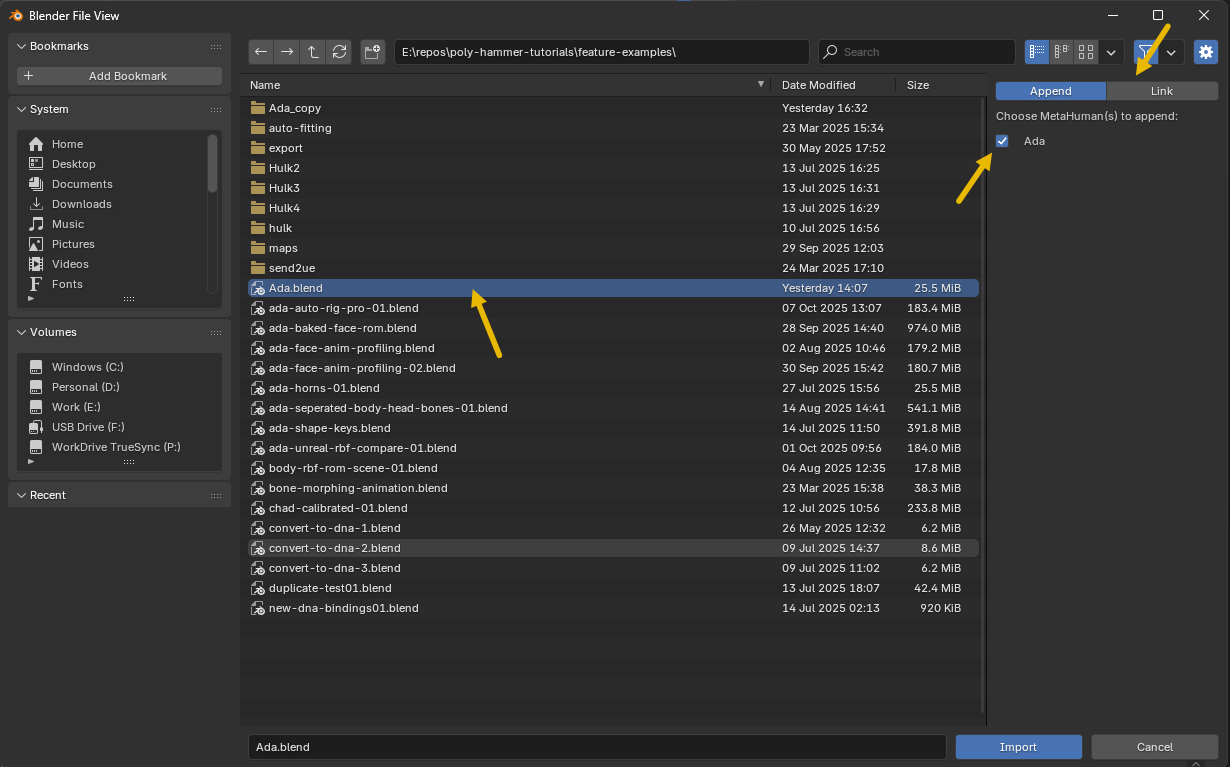Screen dimensions: 1230x767
Task: Create a new folder
Action: point(372,52)
